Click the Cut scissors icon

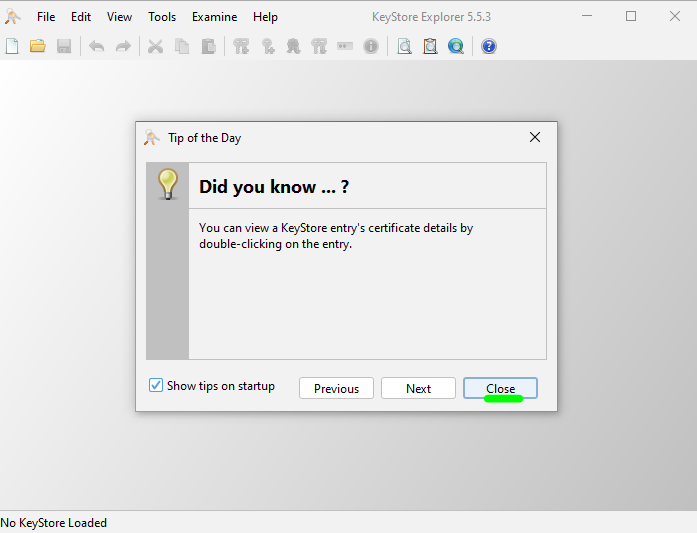[x=155, y=46]
